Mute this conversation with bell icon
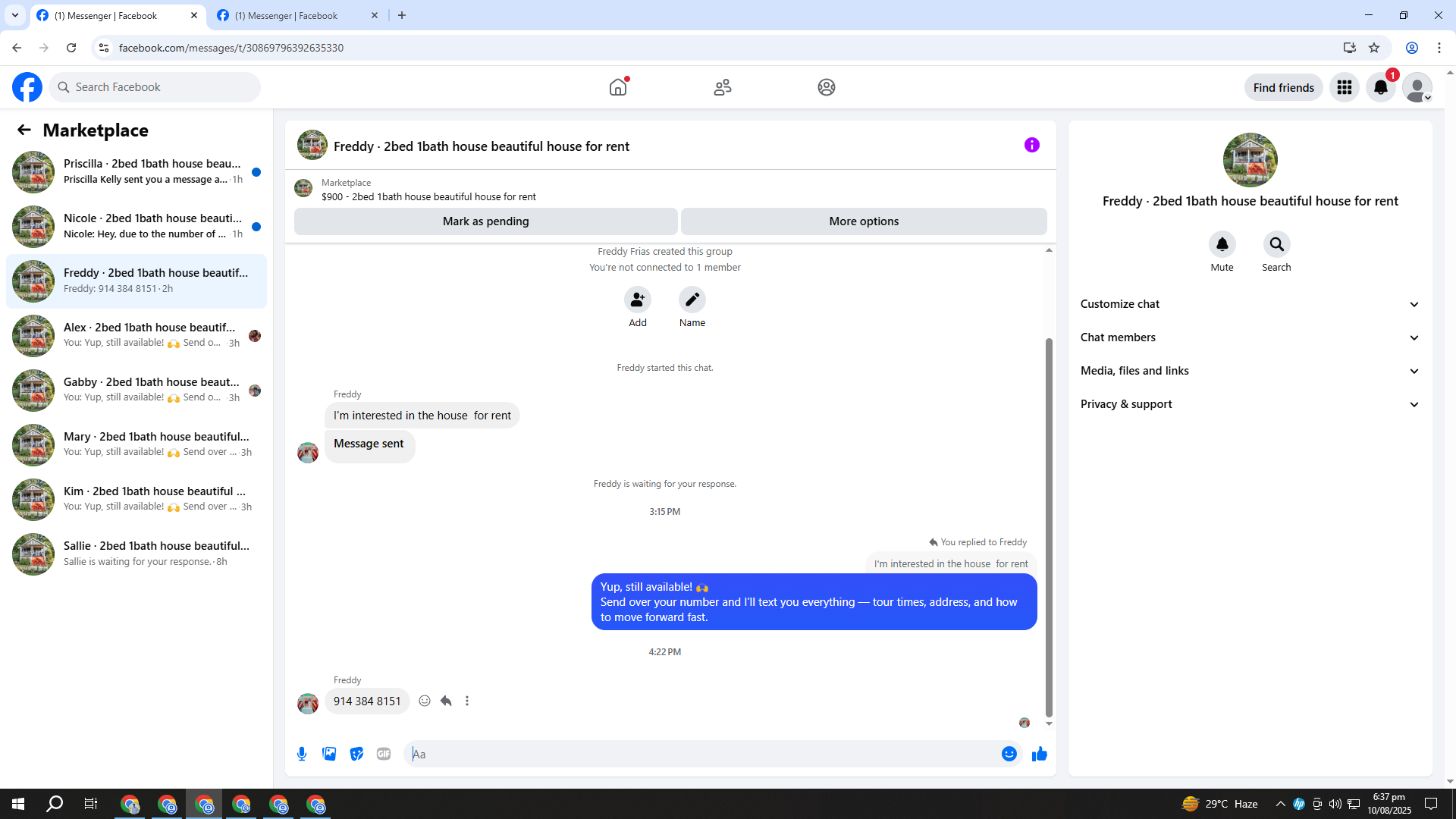1456x819 pixels. pos(1222,244)
